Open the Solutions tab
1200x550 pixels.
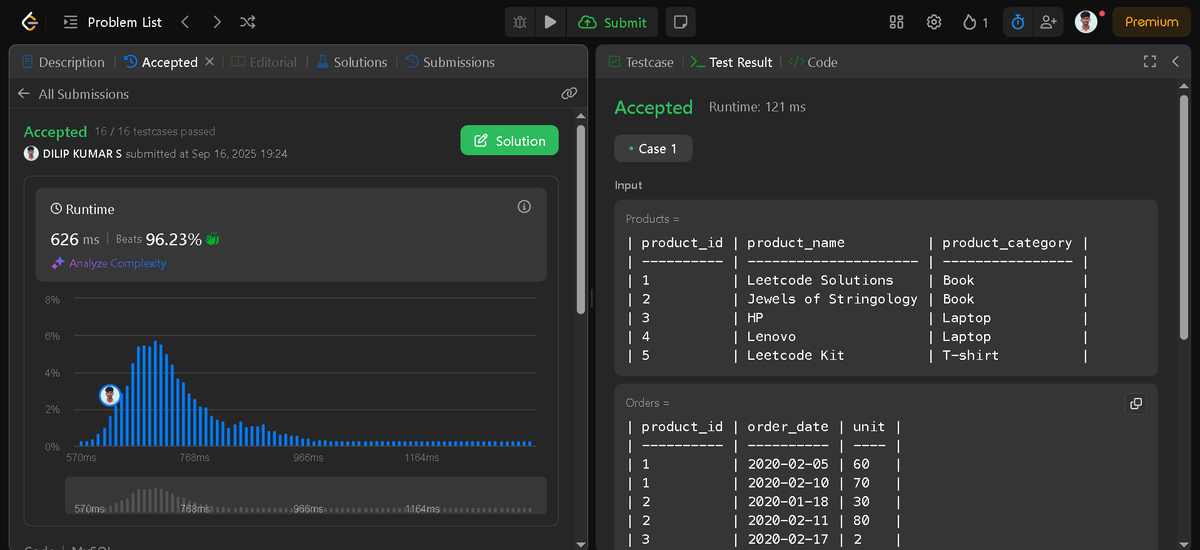coord(351,62)
